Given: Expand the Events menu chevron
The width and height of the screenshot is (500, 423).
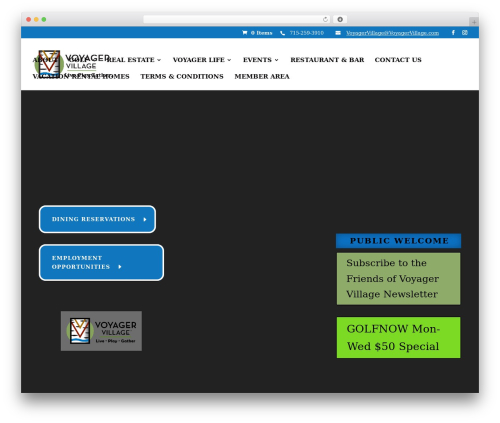Looking at the screenshot, I should 276,60.
